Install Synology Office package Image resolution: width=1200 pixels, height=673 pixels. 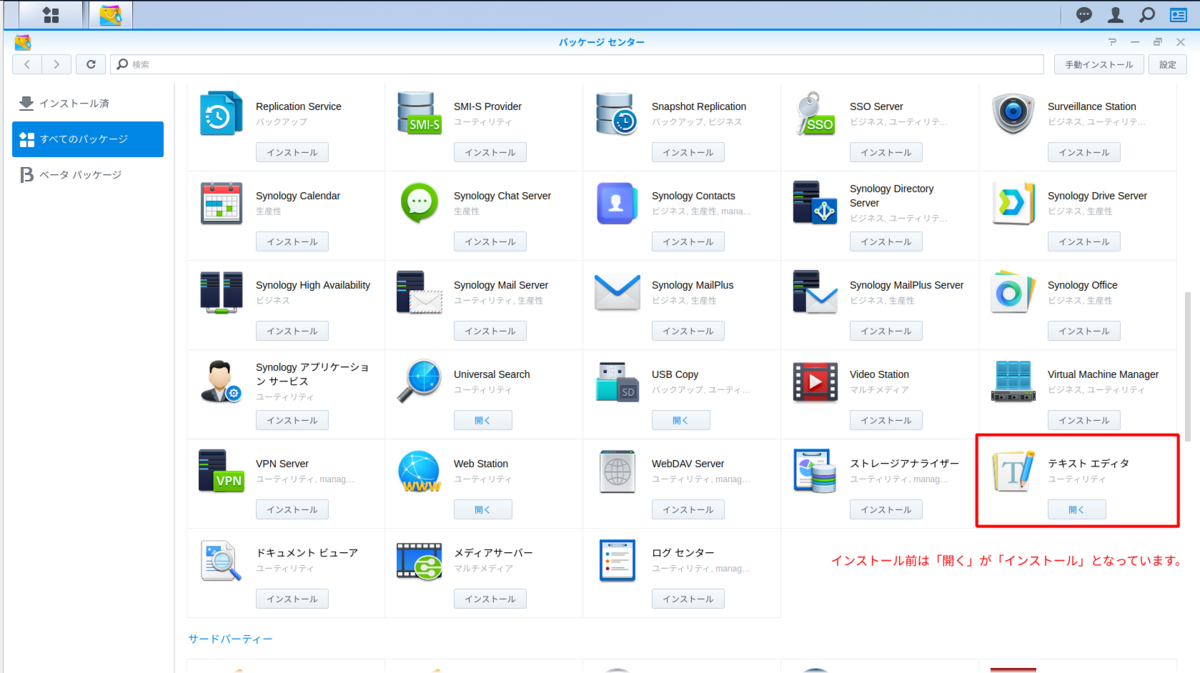coord(1084,331)
